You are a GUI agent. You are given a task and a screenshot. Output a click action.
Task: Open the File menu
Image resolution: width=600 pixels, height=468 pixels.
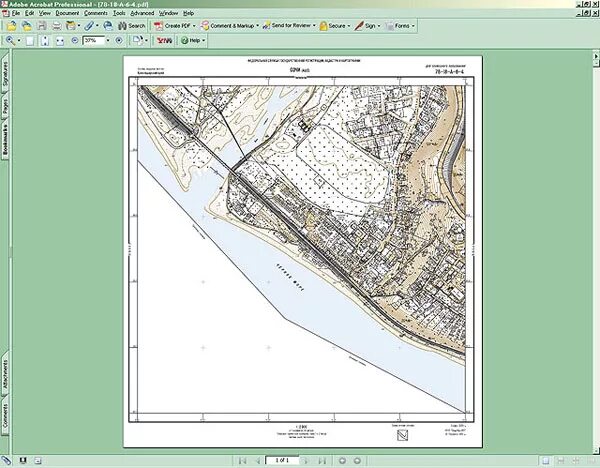point(16,13)
